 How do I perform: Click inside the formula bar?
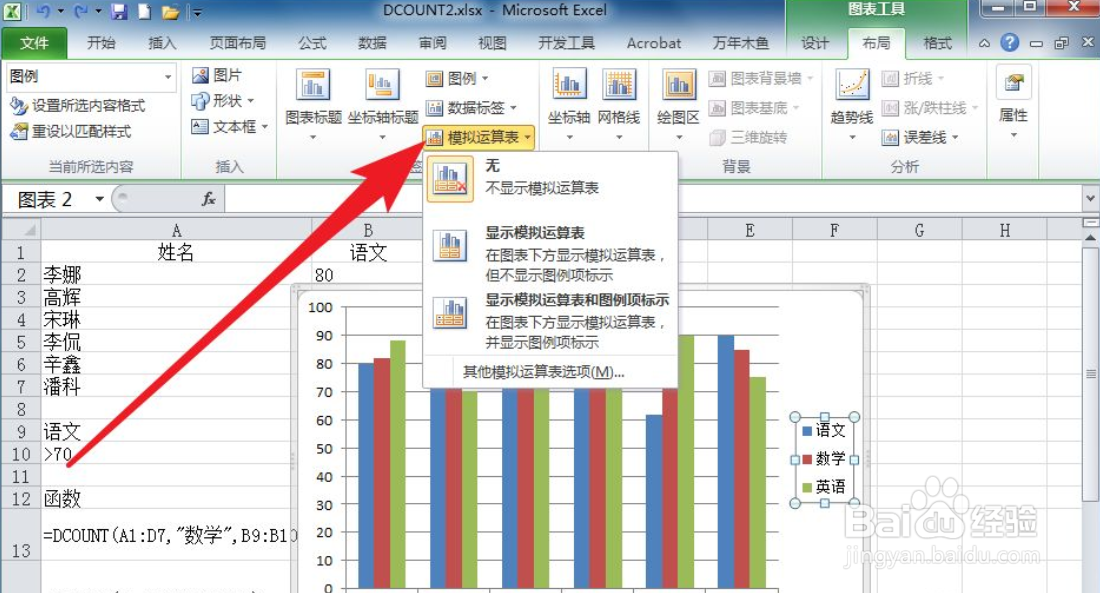tap(652, 199)
